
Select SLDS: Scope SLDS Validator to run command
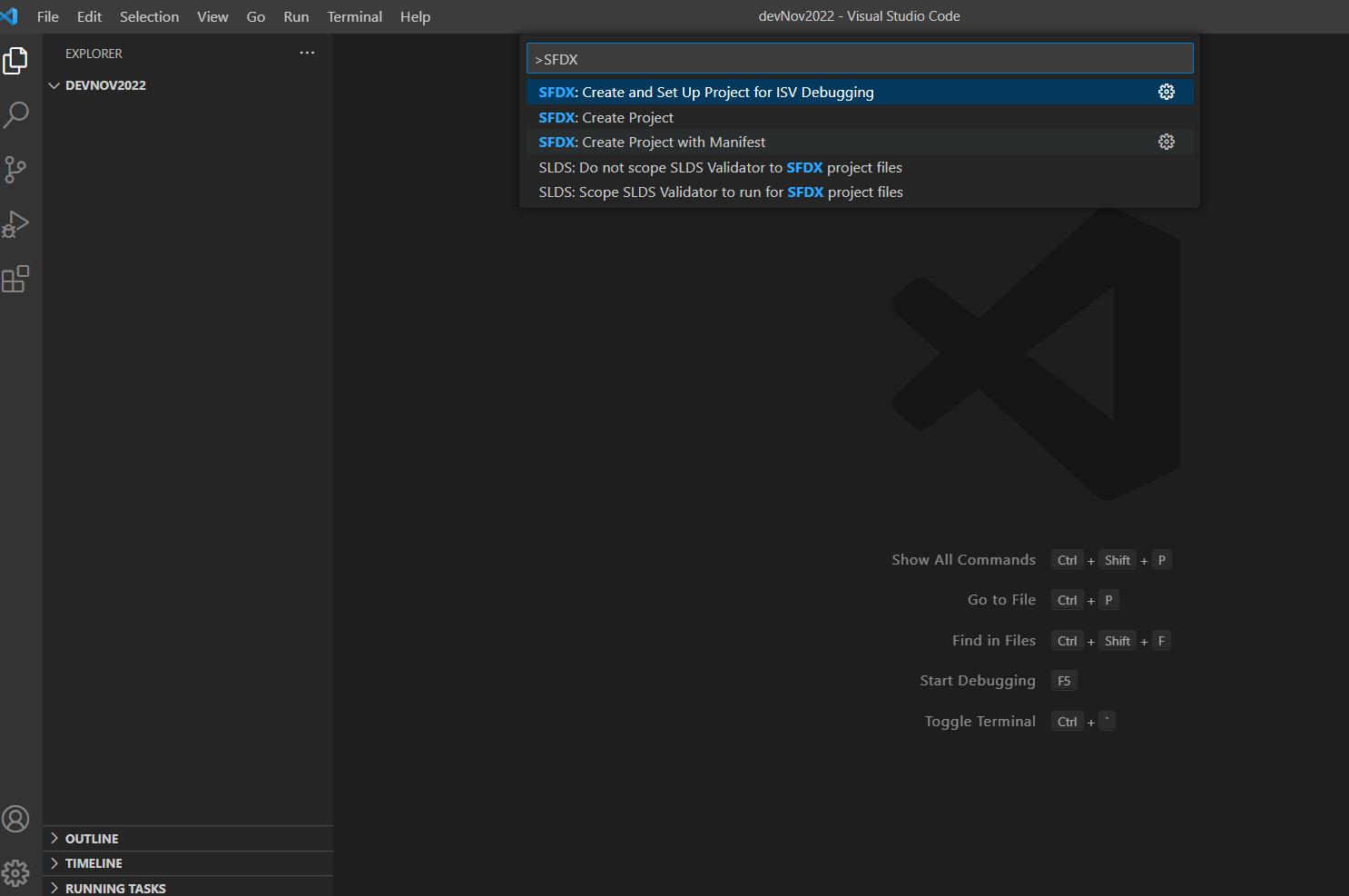pyautogui.click(x=860, y=192)
